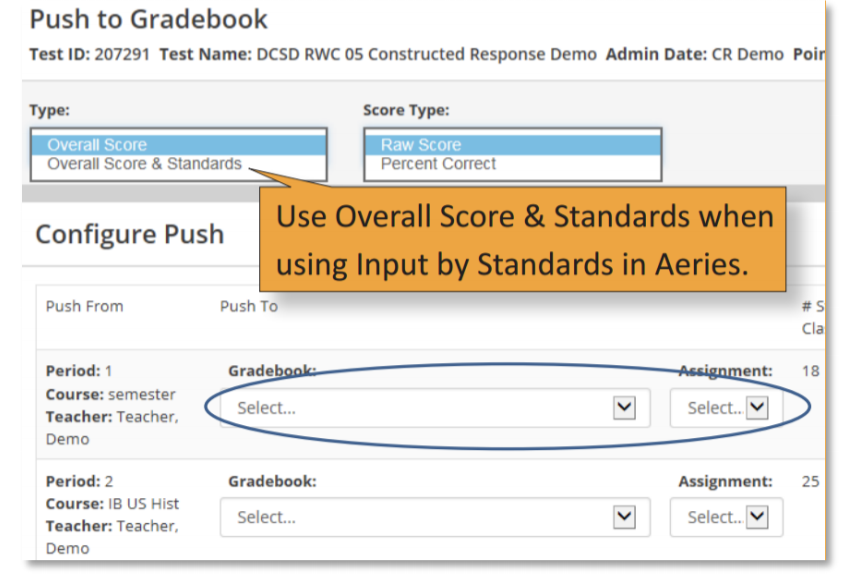Select Overall Score & Standards option
Screen dimensions: 848x588
pos(144,164)
